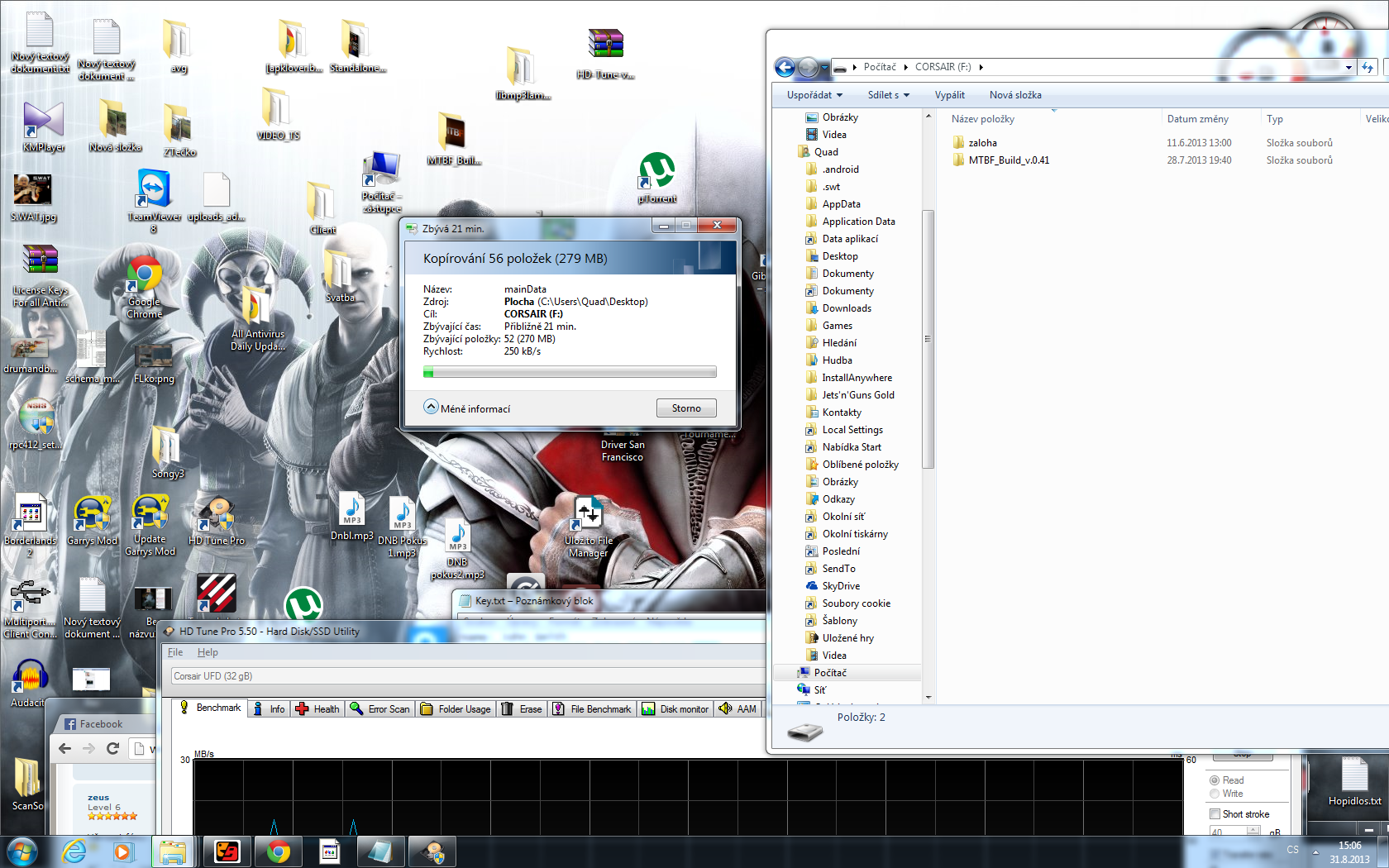1389x868 pixels.
Task: Open the Garrys Mod desktop icon
Action: (x=92, y=521)
